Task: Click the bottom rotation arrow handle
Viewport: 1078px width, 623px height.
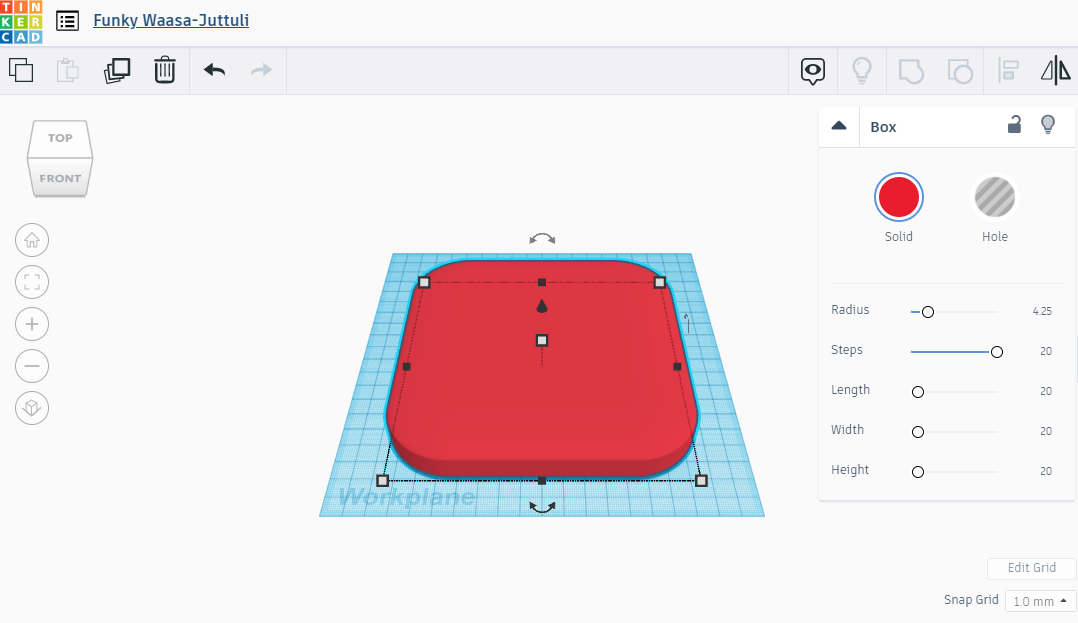Action: coord(542,507)
